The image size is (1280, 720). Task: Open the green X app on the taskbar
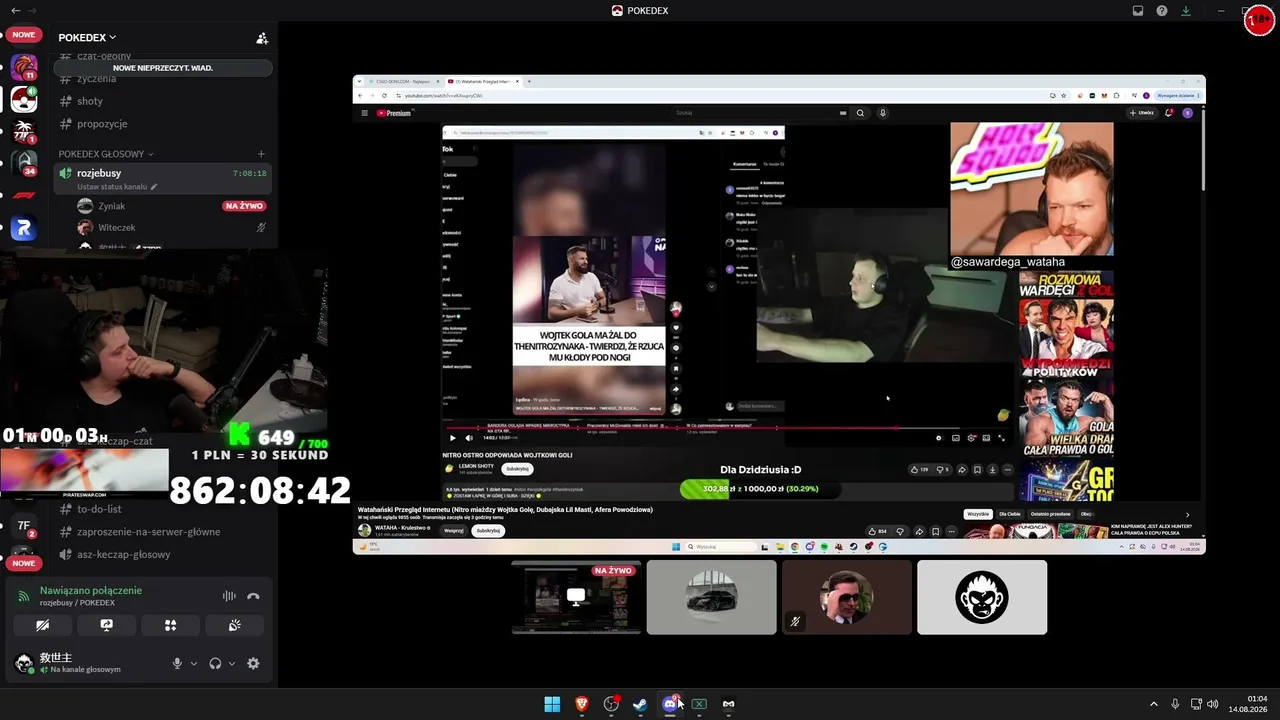coord(699,704)
